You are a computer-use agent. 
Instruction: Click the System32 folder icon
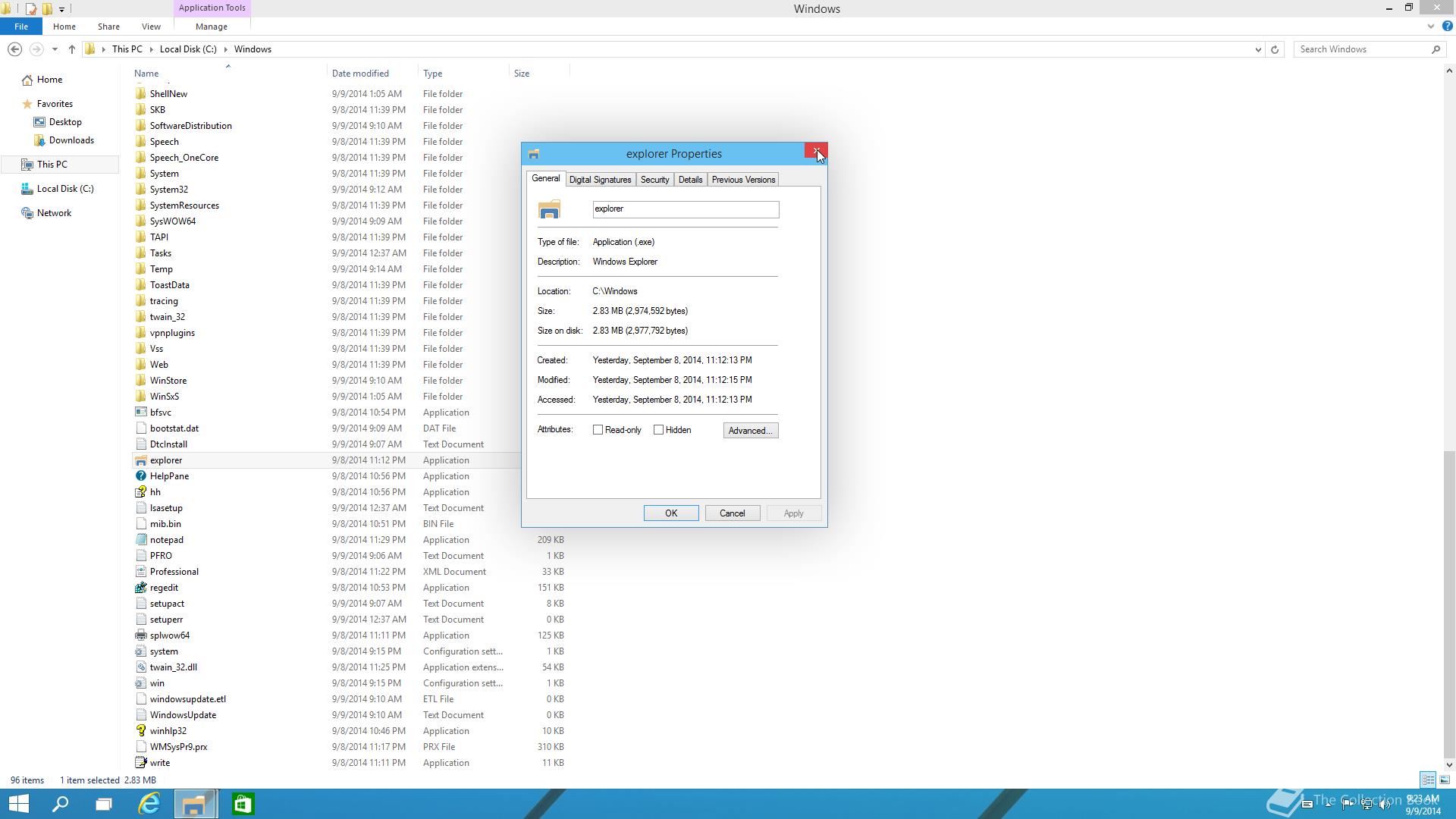click(140, 190)
